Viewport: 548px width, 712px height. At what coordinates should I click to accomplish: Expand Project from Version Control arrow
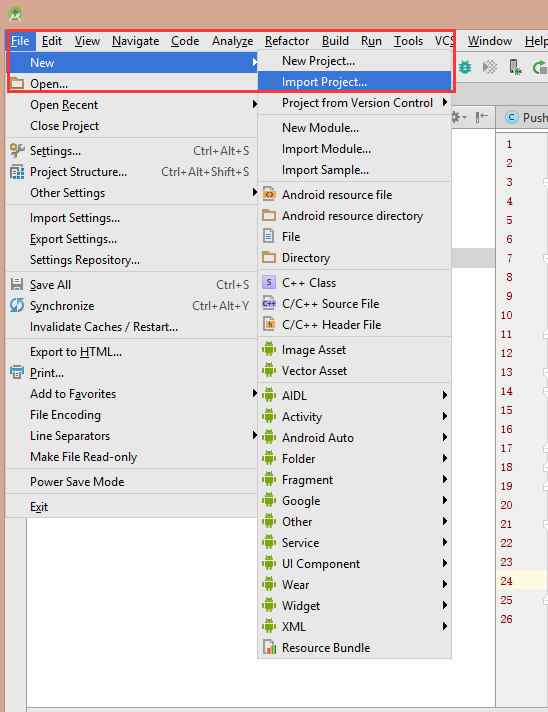coord(445,103)
